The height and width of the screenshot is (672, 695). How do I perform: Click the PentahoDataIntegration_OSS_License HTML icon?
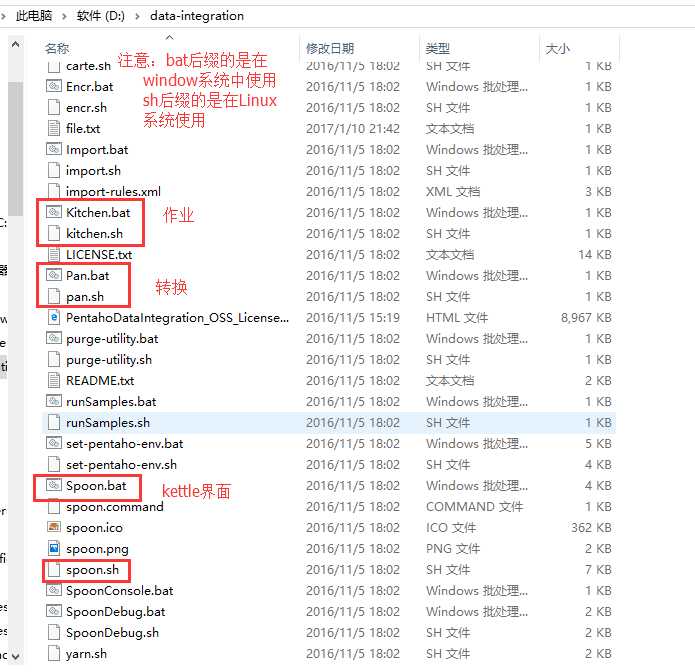54,317
